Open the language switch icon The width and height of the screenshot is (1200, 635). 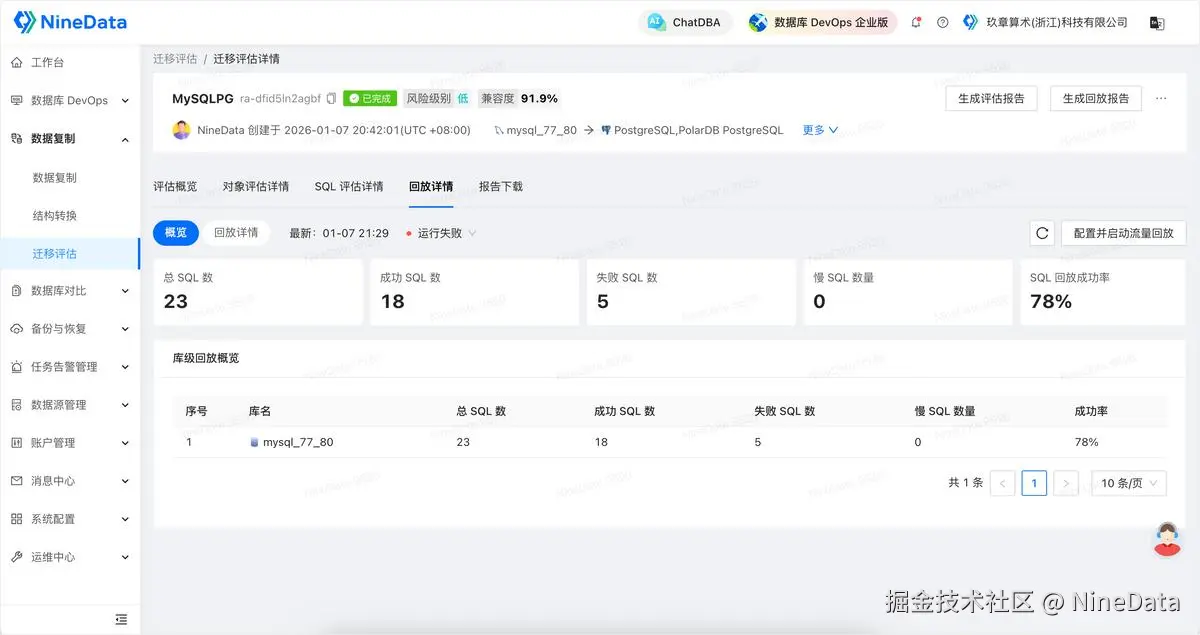pyautogui.click(x=1157, y=22)
